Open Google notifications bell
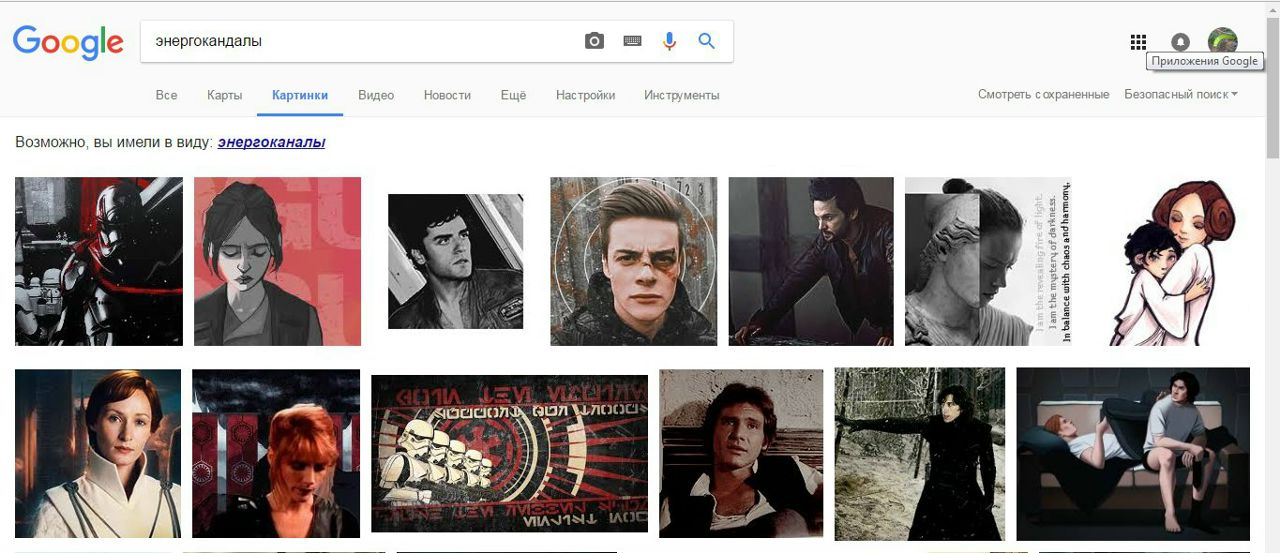Image resolution: width=1280 pixels, height=553 pixels. (1180, 42)
